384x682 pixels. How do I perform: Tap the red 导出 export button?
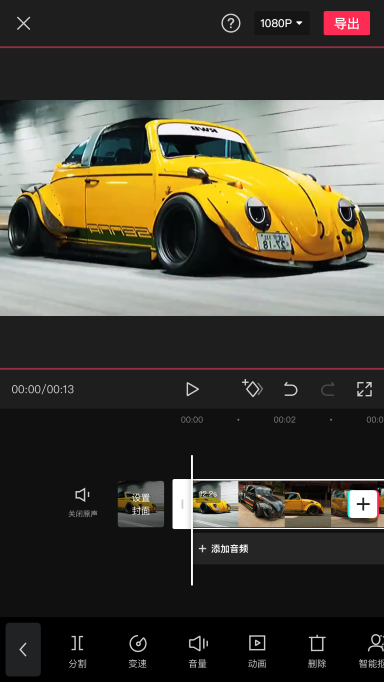click(x=347, y=23)
